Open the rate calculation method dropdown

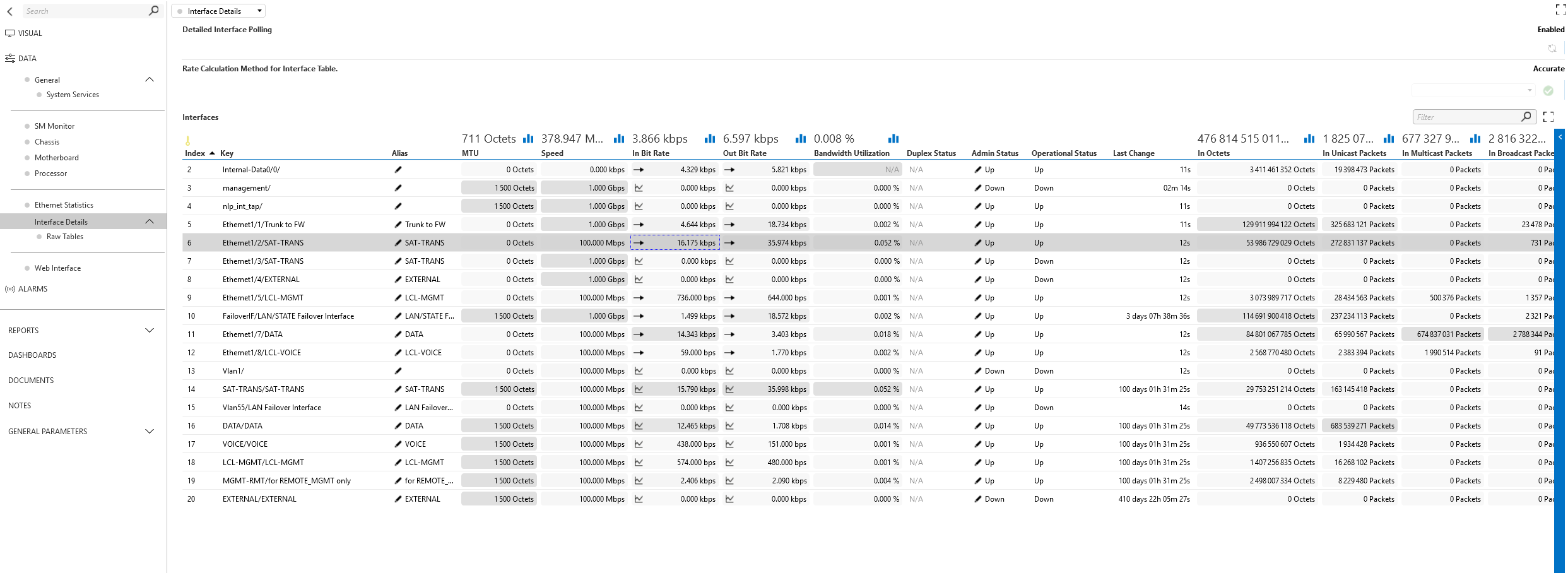point(1473,90)
